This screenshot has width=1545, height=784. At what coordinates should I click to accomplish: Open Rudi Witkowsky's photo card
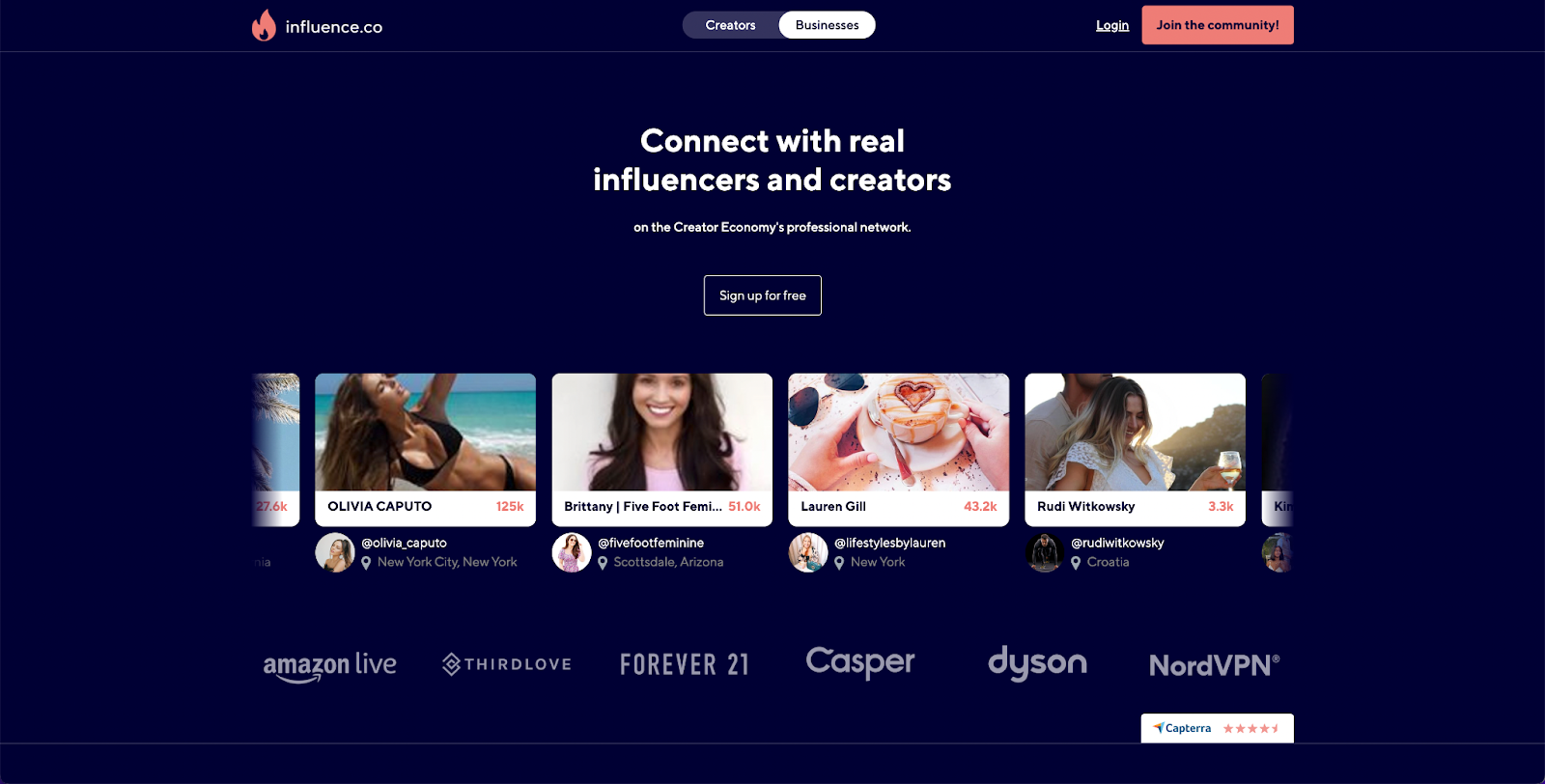pos(1135,450)
